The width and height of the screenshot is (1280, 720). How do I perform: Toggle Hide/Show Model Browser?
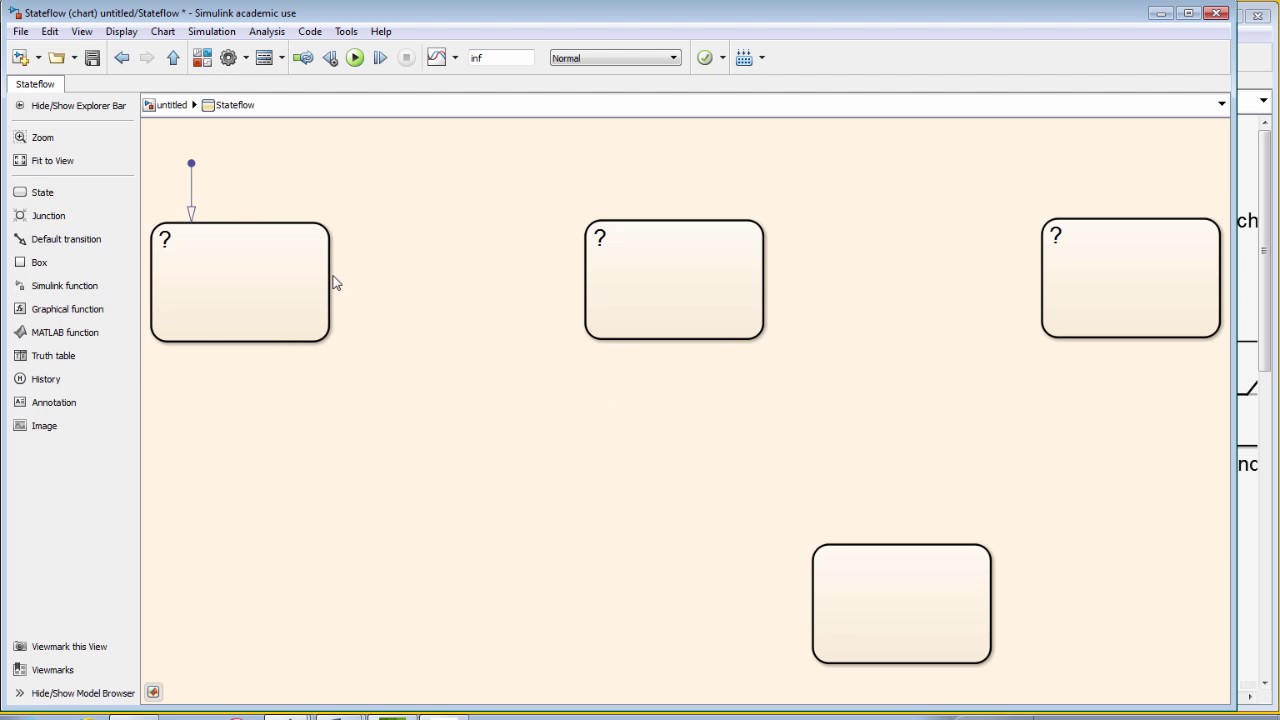(74, 693)
